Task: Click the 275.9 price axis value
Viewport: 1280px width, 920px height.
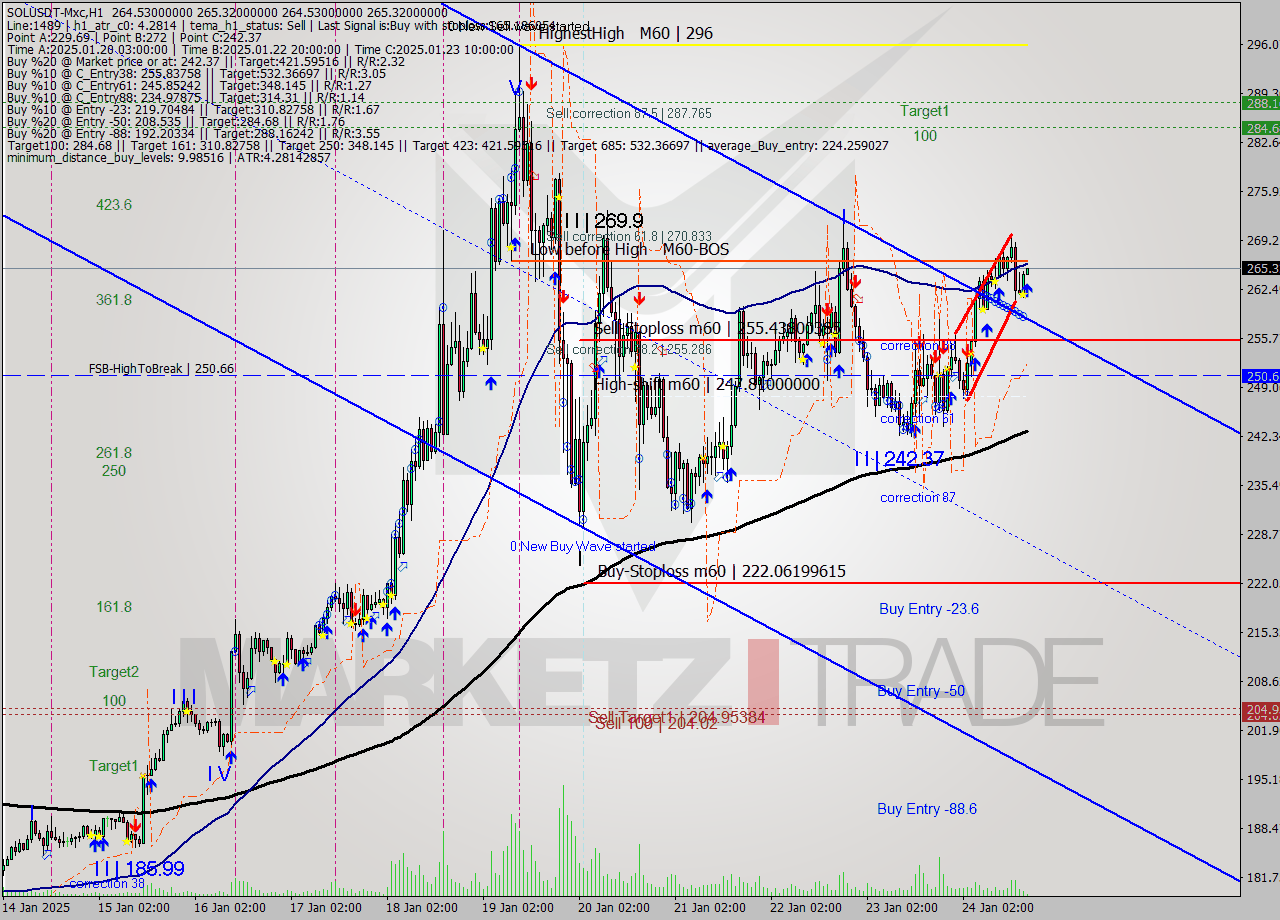Action: click(x=1261, y=191)
